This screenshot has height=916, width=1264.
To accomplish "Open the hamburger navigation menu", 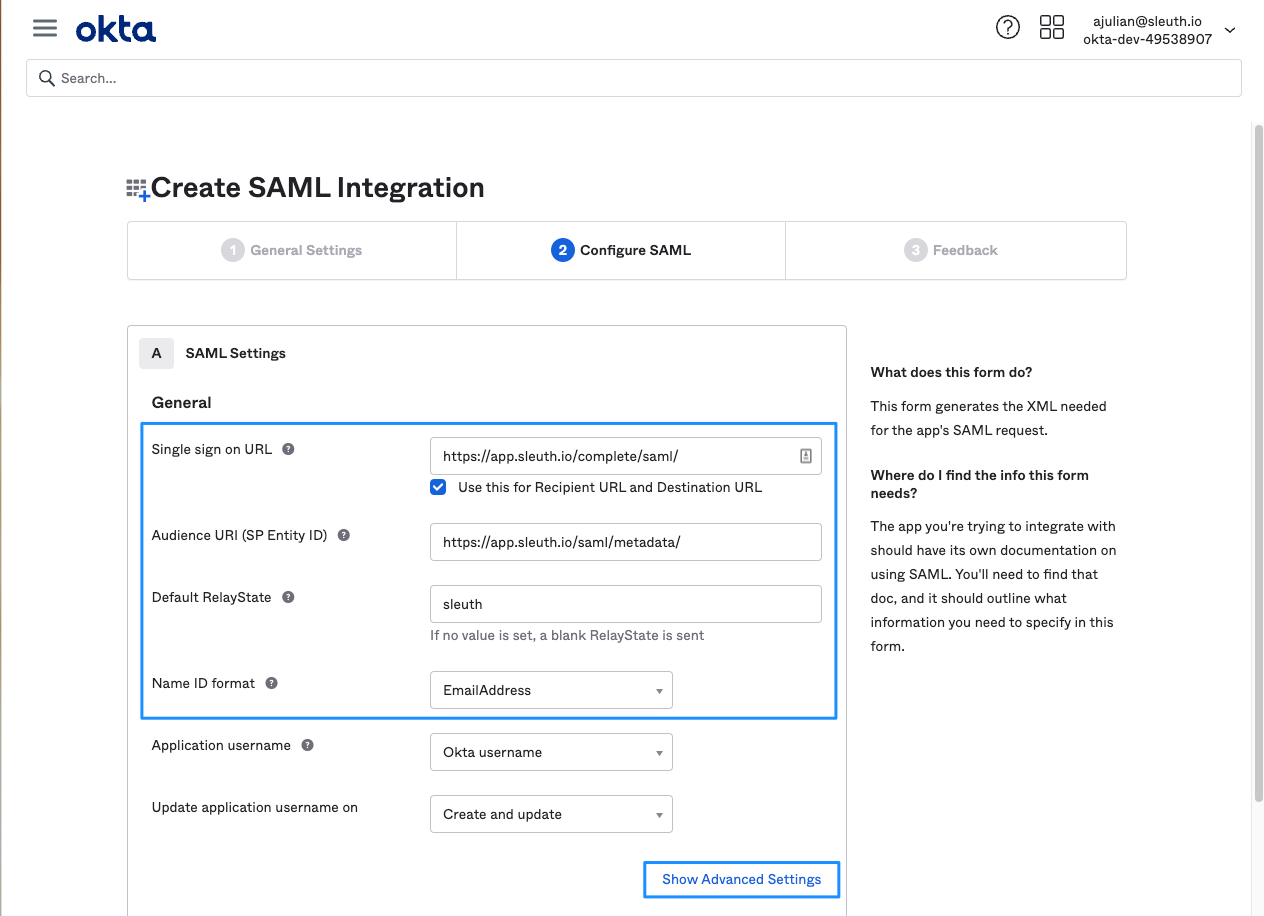I will [45, 28].
